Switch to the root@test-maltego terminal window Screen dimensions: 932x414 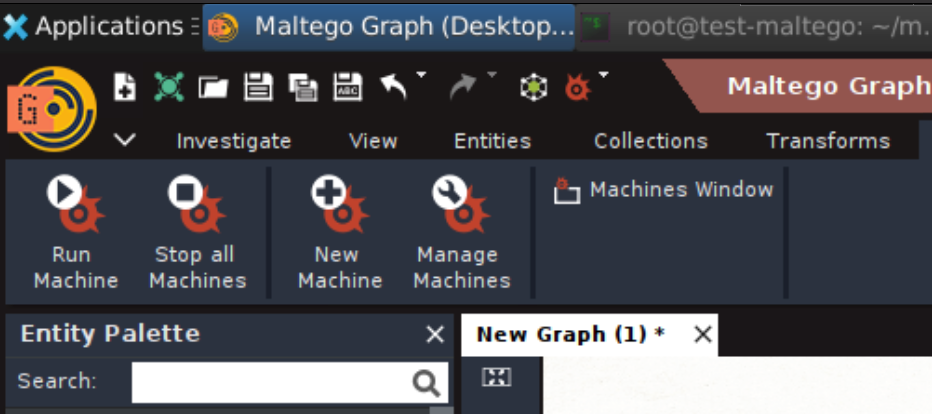pyautogui.click(x=754, y=27)
